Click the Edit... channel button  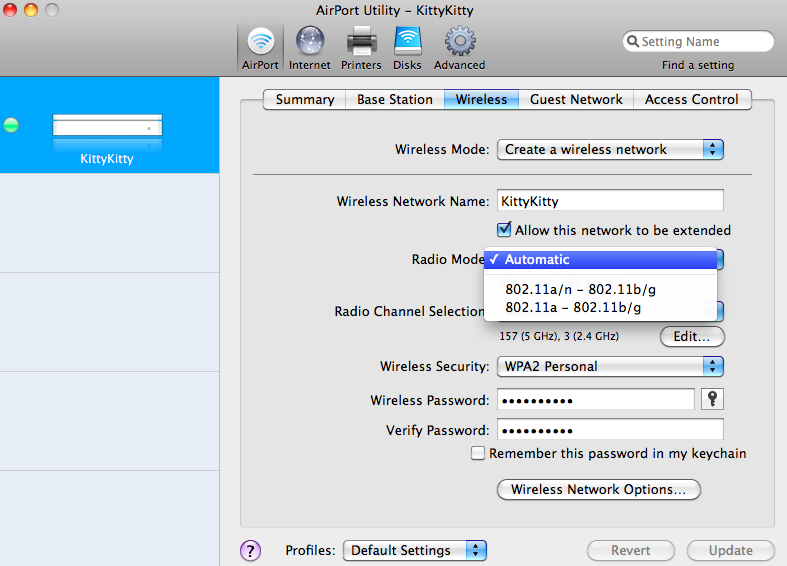692,336
